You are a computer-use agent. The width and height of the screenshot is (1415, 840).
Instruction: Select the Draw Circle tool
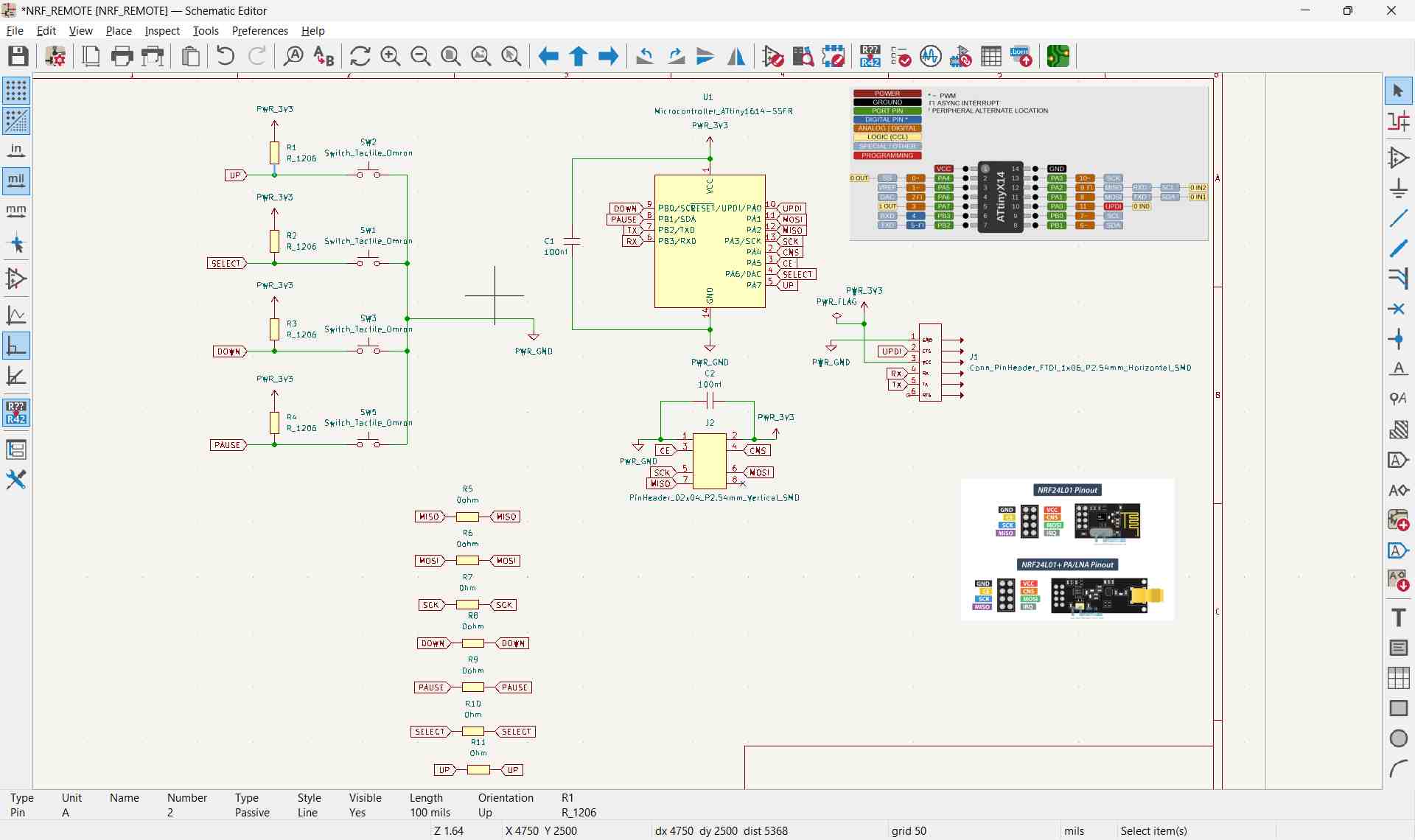click(1398, 738)
